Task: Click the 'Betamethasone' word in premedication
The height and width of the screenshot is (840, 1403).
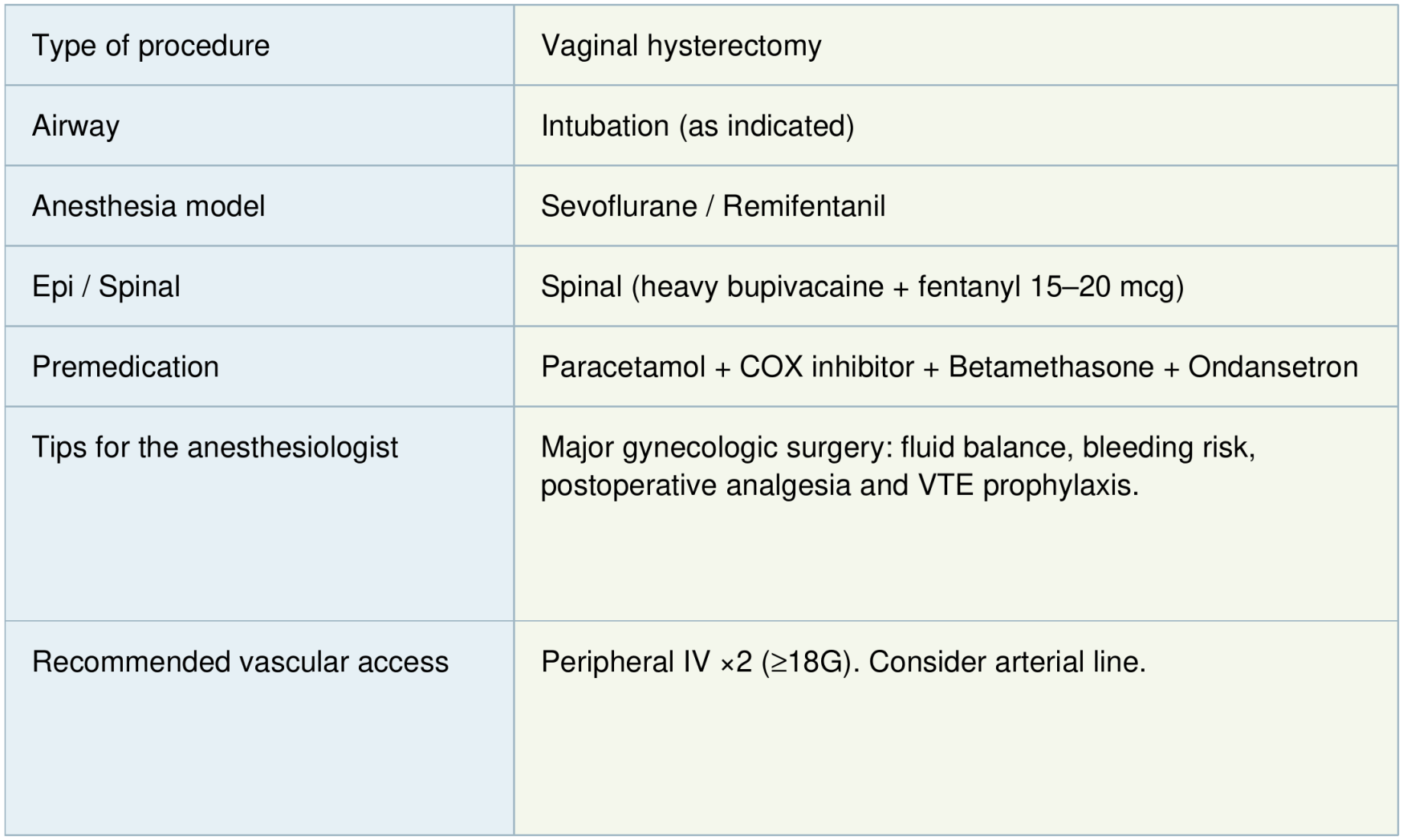Action: coord(1051,367)
